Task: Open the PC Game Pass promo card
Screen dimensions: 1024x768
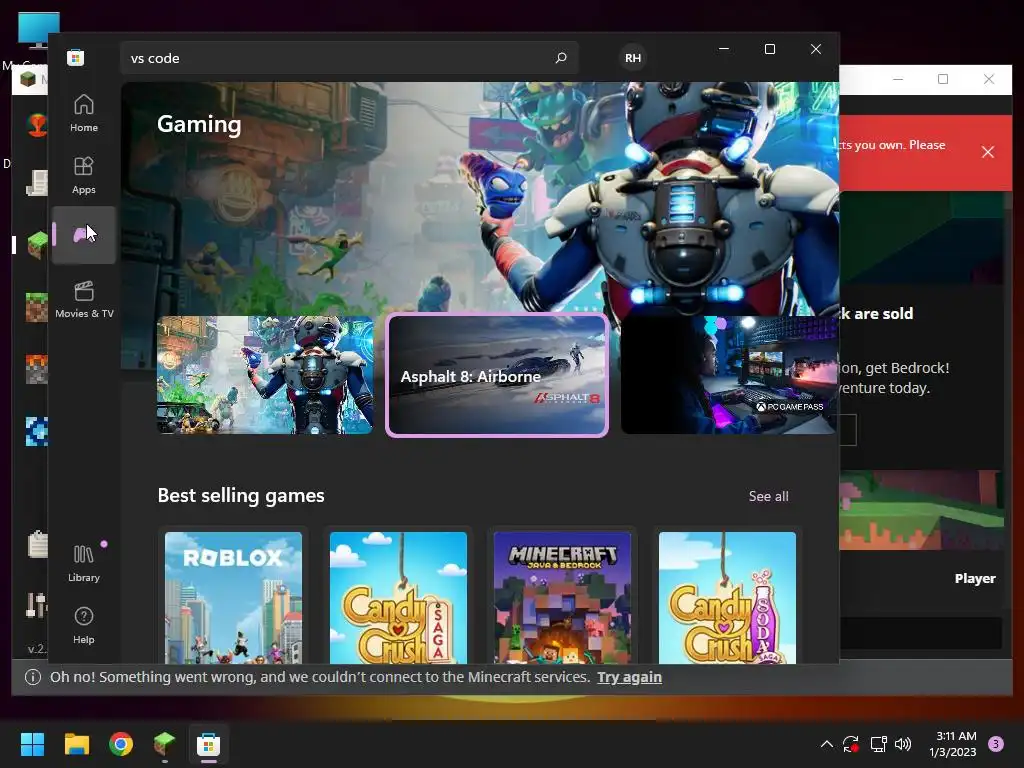Action: (729, 375)
